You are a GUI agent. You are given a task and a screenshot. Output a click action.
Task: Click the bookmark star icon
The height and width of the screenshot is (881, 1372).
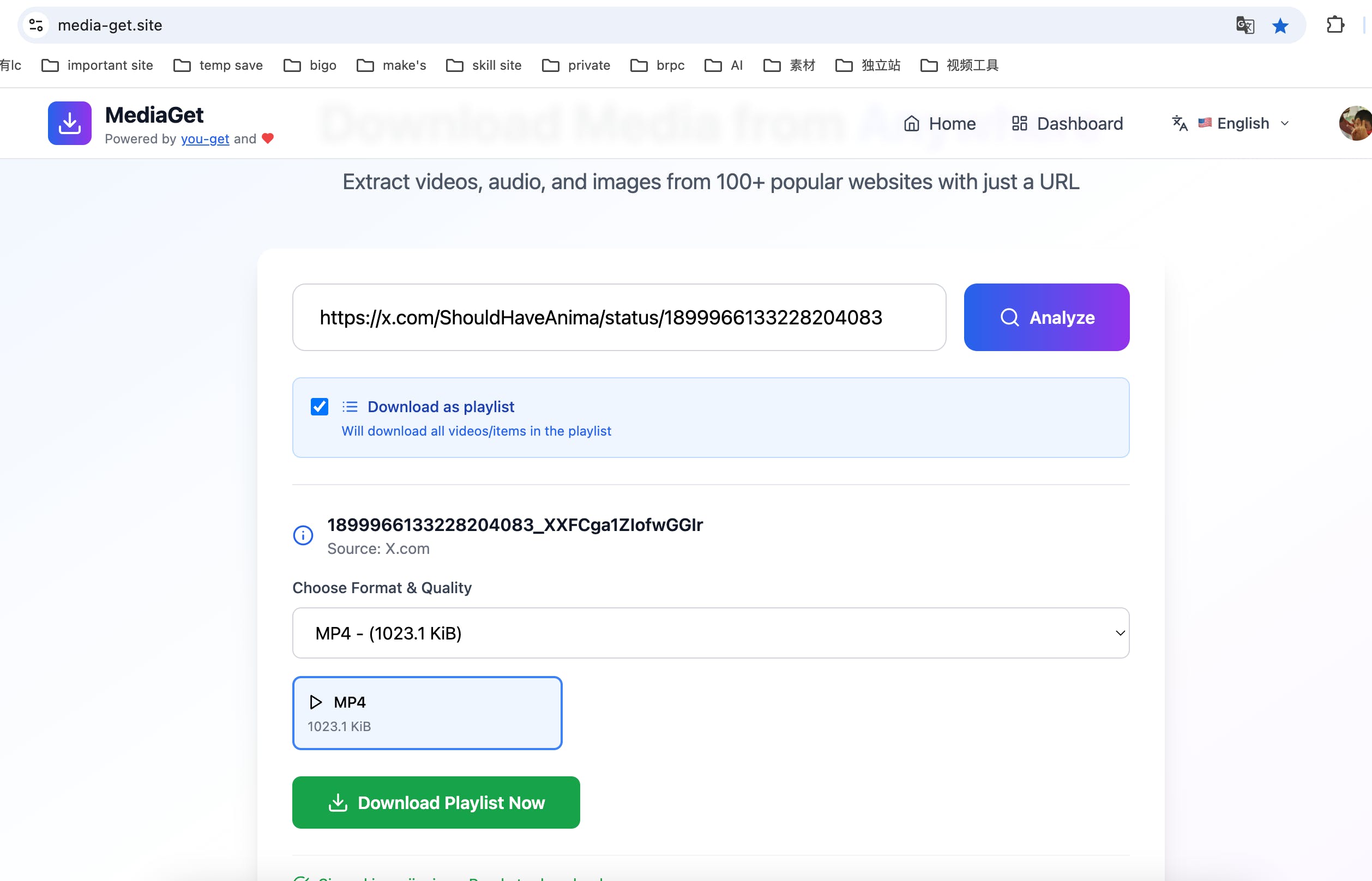(1280, 25)
